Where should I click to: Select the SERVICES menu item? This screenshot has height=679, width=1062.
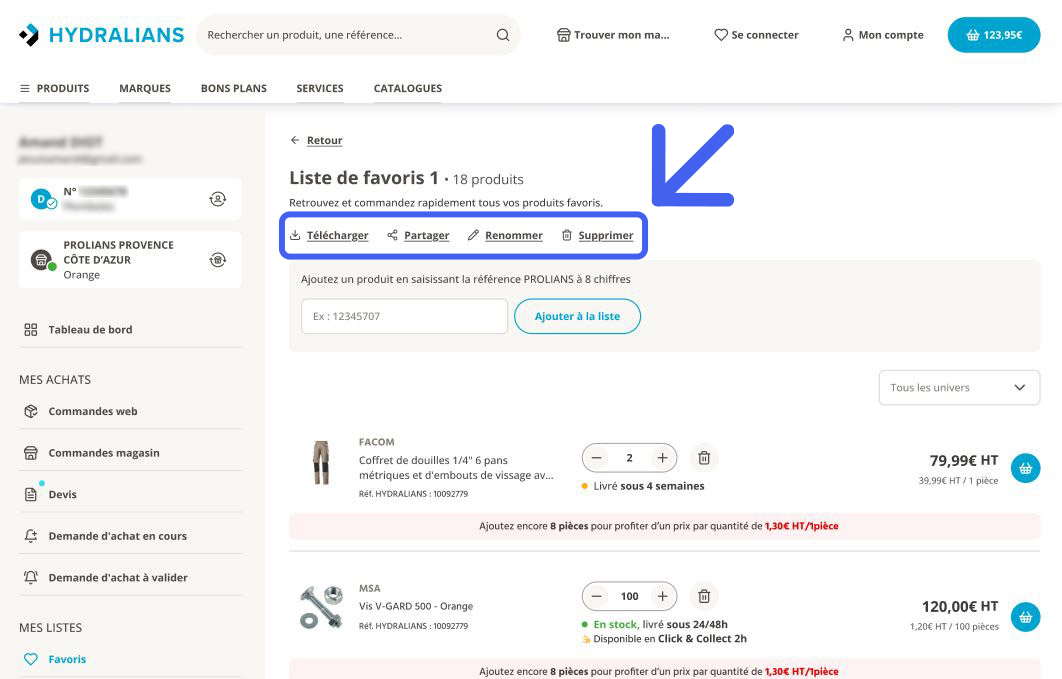tap(320, 88)
